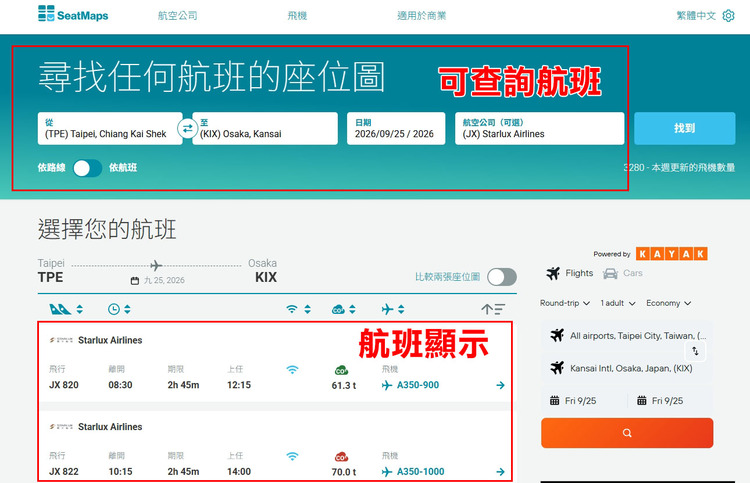This screenshot has width=750, height=483.
Task: Expand the Economy class dropdown
Action: coord(669,303)
